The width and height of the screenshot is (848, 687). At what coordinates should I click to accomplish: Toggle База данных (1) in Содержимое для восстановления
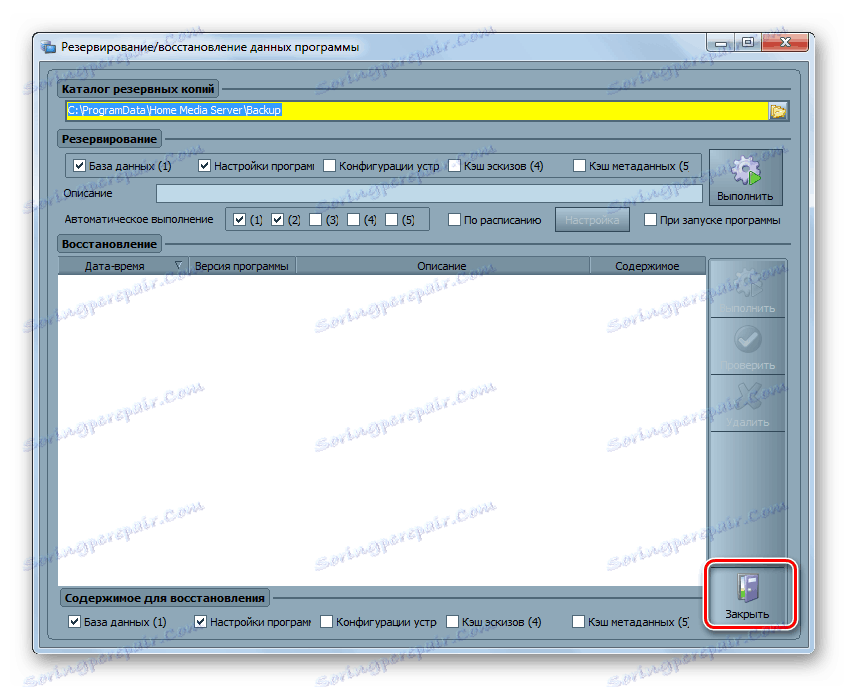pyautogui.click(x=75, y=622)
